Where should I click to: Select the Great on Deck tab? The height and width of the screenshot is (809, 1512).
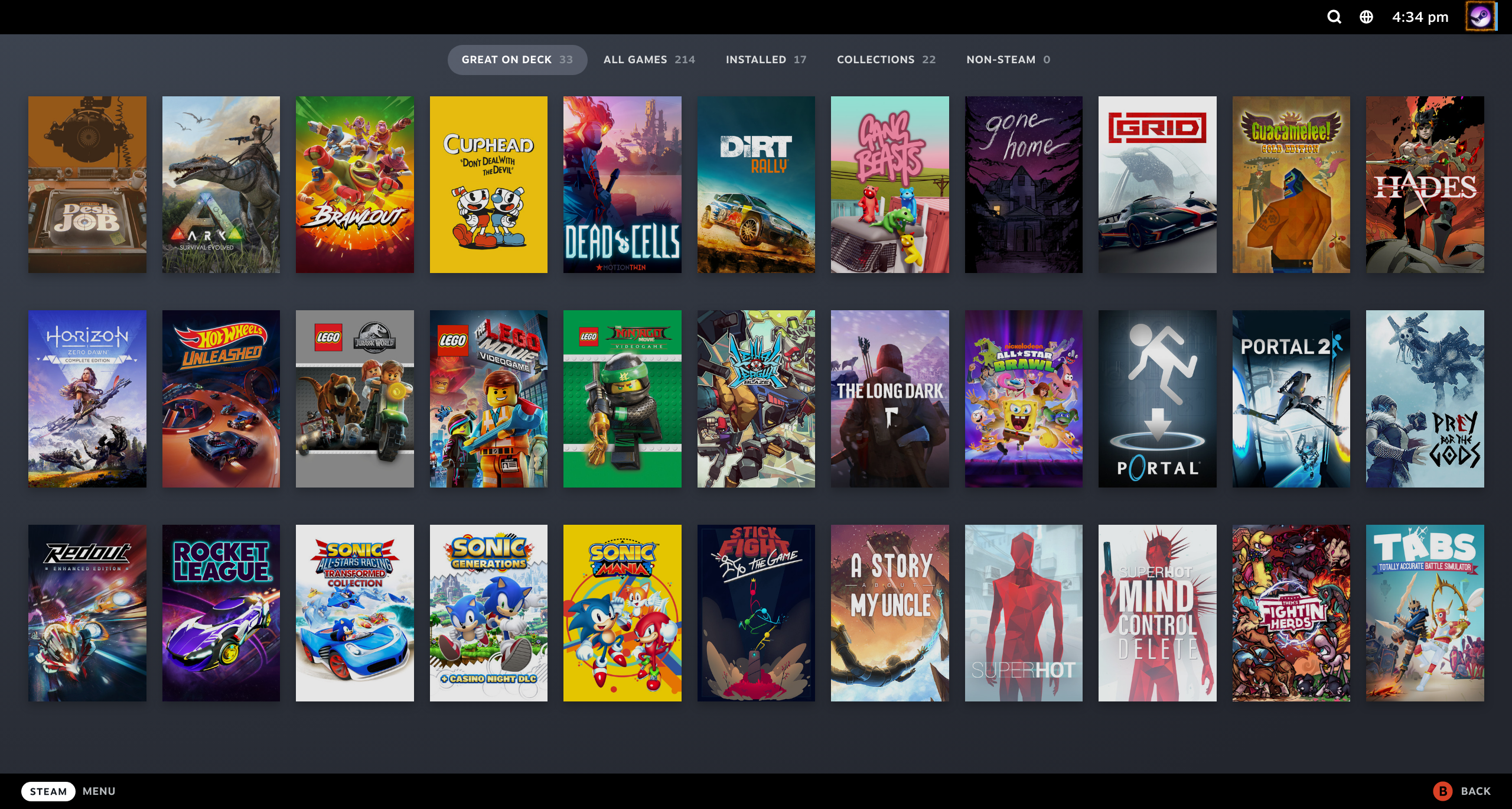(517, 60)
